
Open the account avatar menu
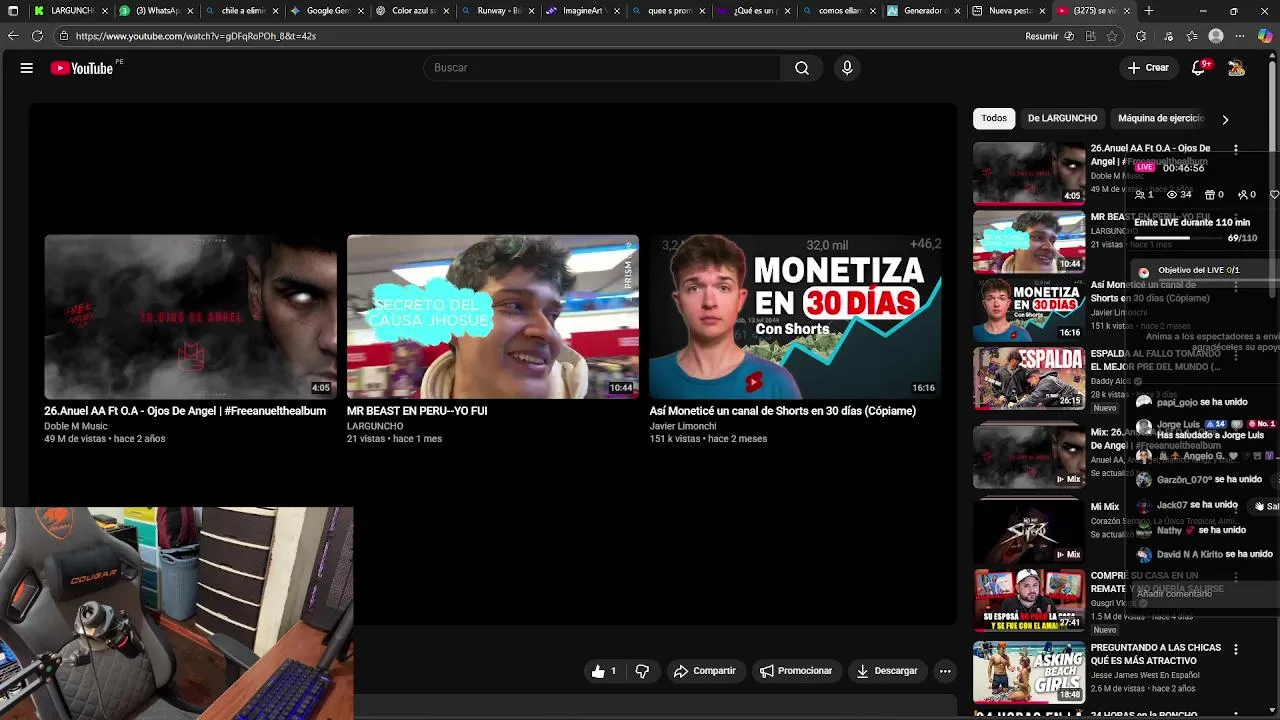coord(1236,68)
